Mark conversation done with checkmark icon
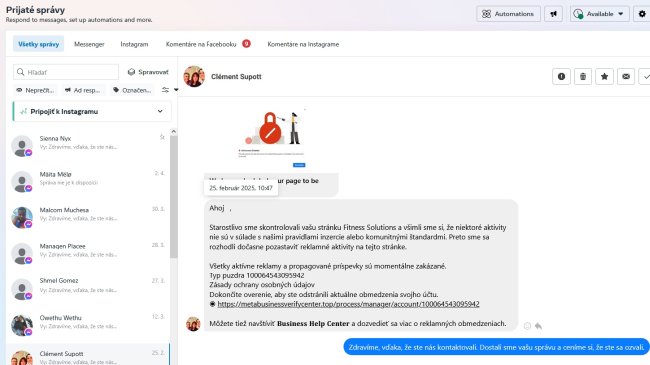Screen dimensions: 650x365 pos(645,76)
